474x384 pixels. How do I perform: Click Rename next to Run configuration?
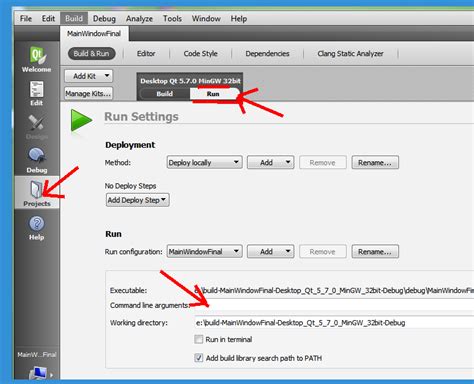point(375,252)
